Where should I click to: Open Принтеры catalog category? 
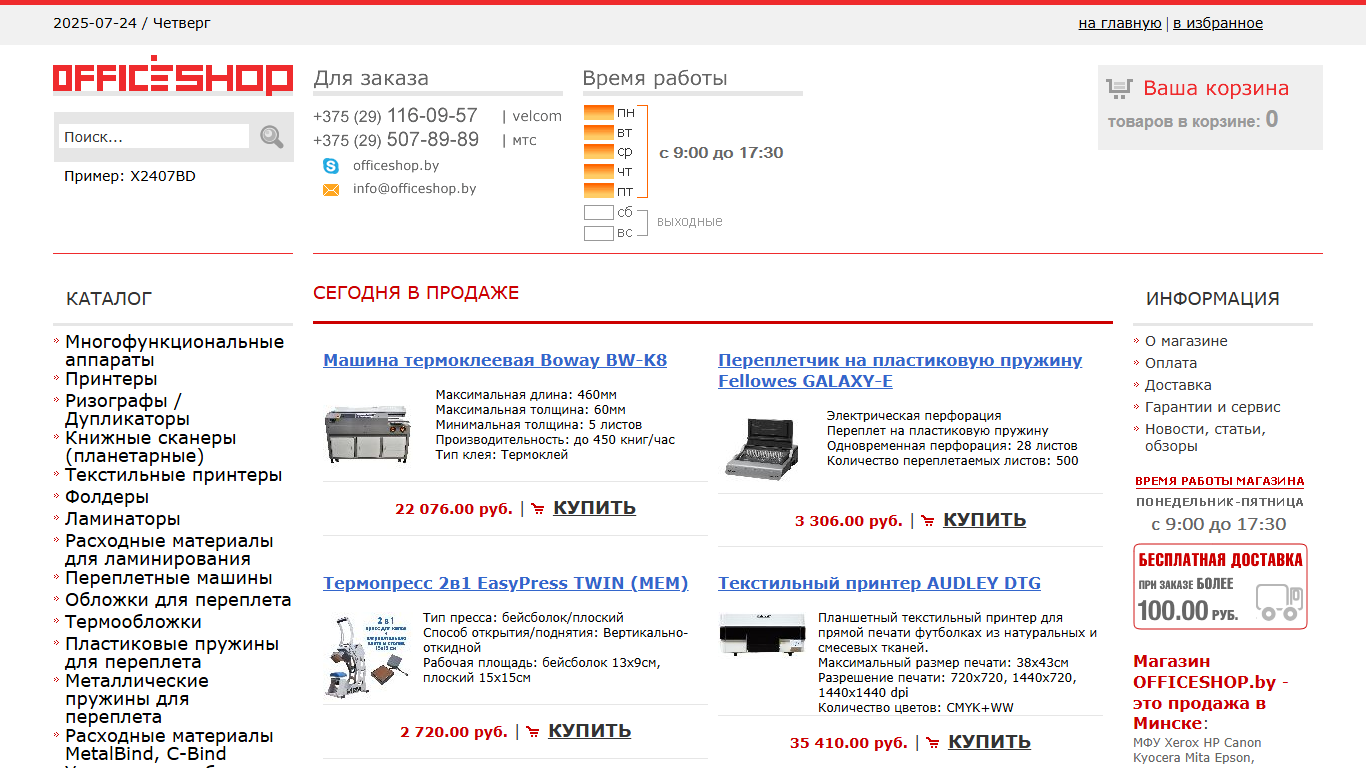click(x=111, y=379)
